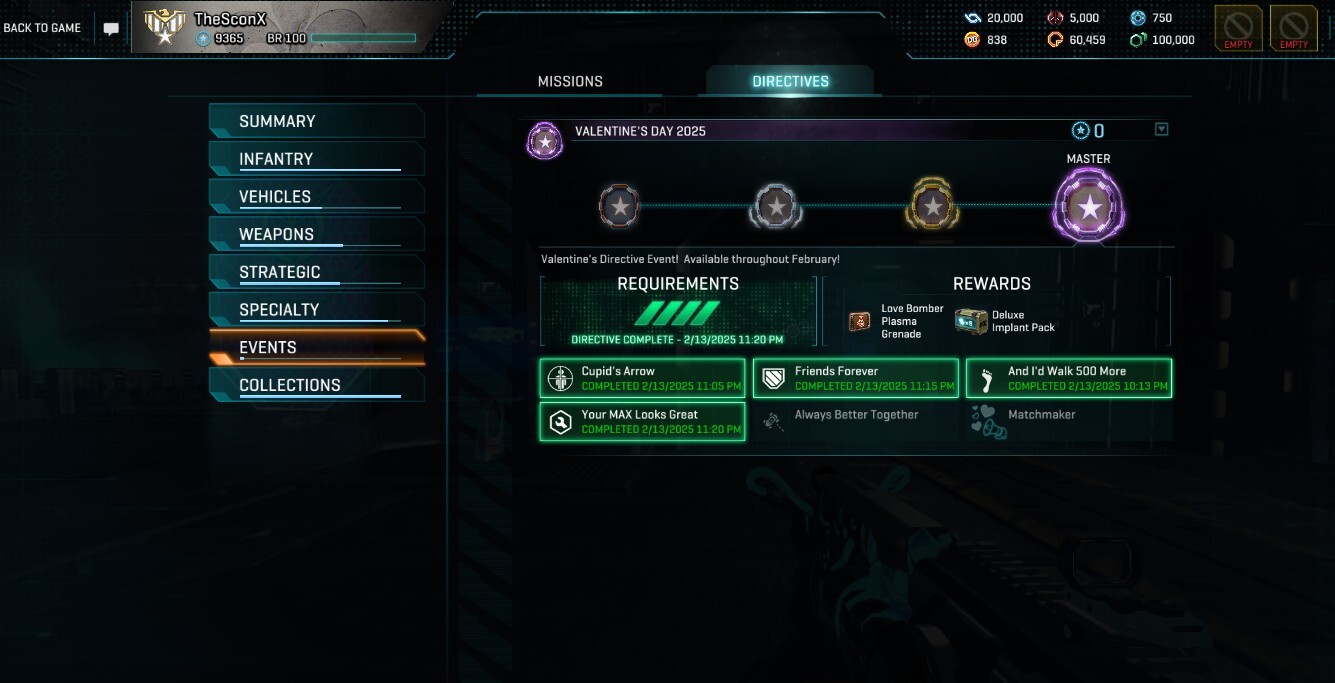Select the purple Master tier medal
This screenshot has height=683, width=1335.
pyautogui.click(x=1089, y=206)
